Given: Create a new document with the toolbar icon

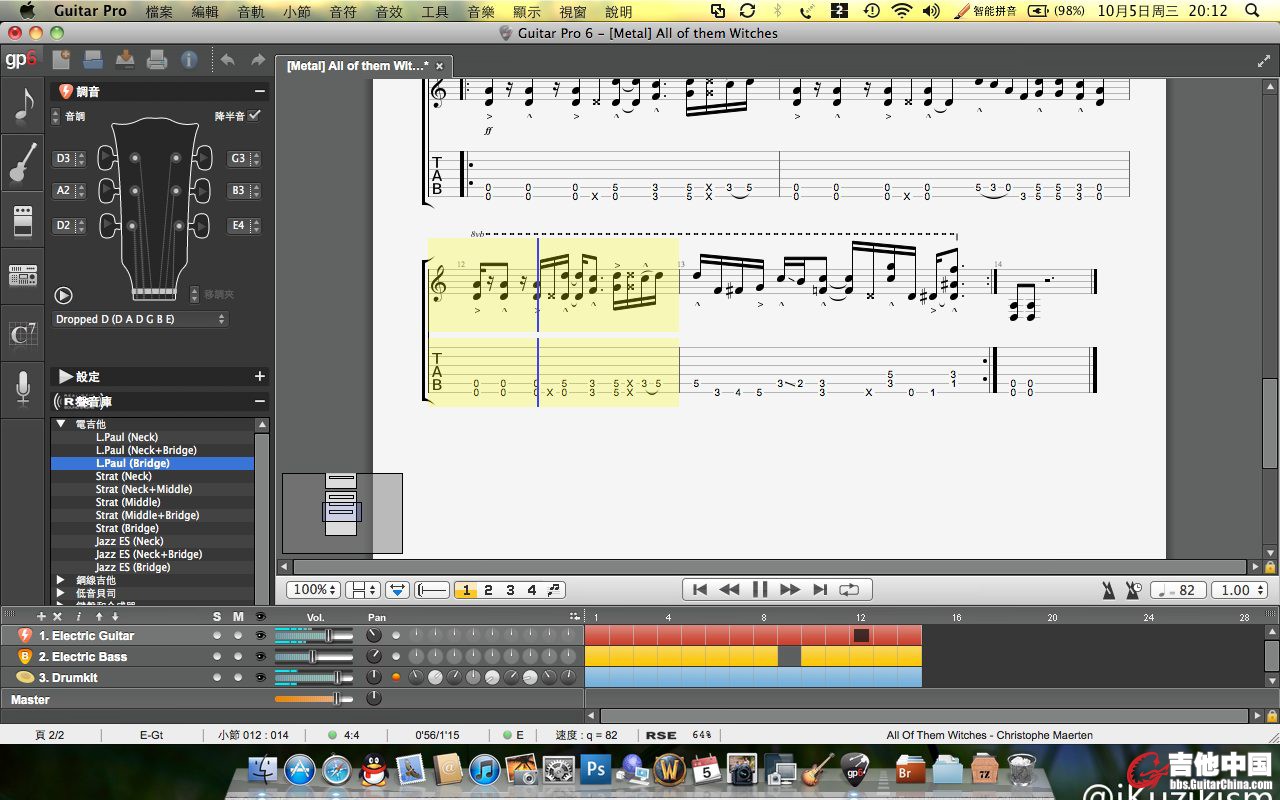Looking at the screenshot, I should click(61, 60).
